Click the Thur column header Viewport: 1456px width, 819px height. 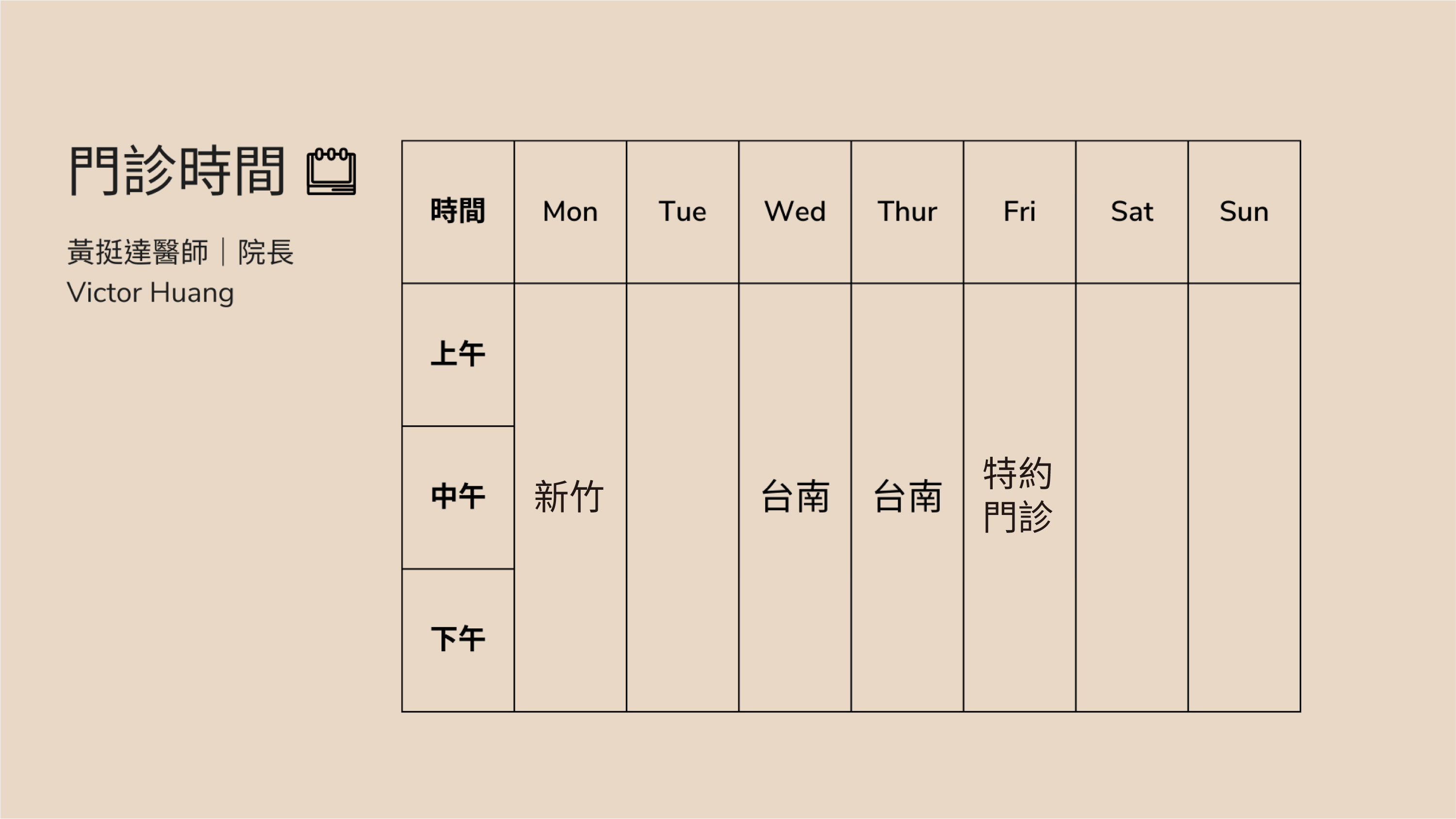click(905, 211)
